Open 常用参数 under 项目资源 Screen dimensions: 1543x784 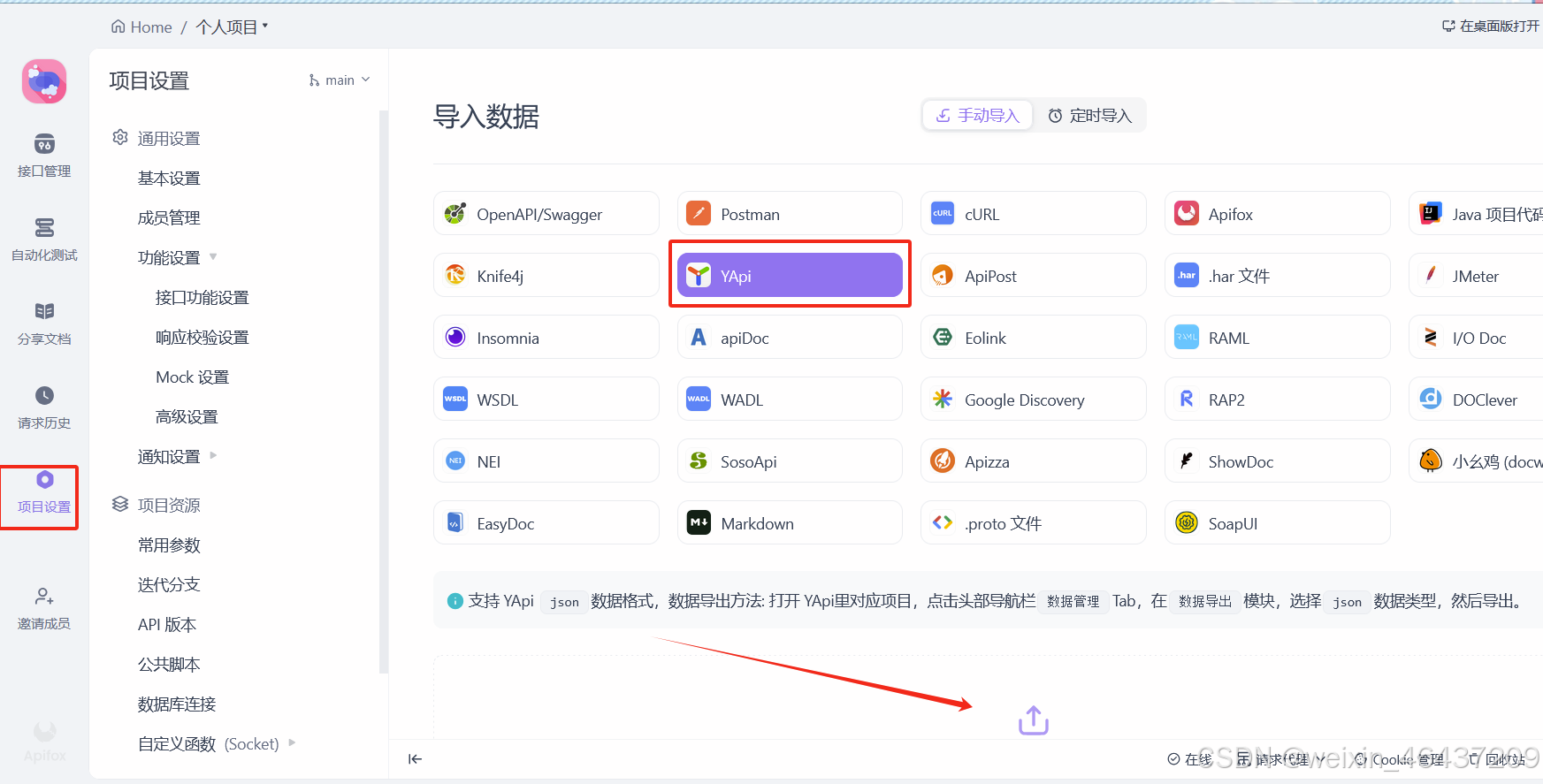pos(169,545)
